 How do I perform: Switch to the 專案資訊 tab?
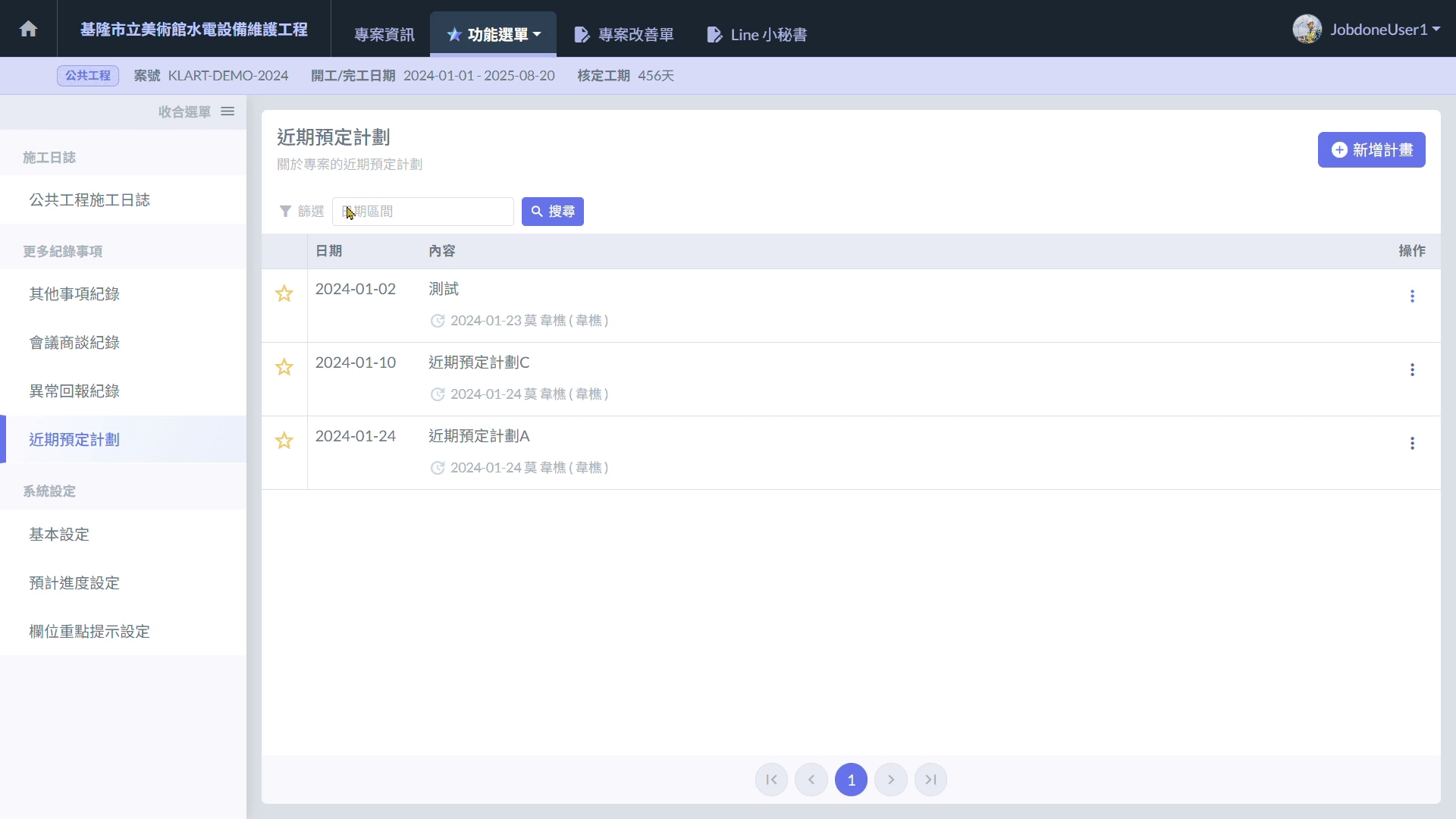coord(384,35)
